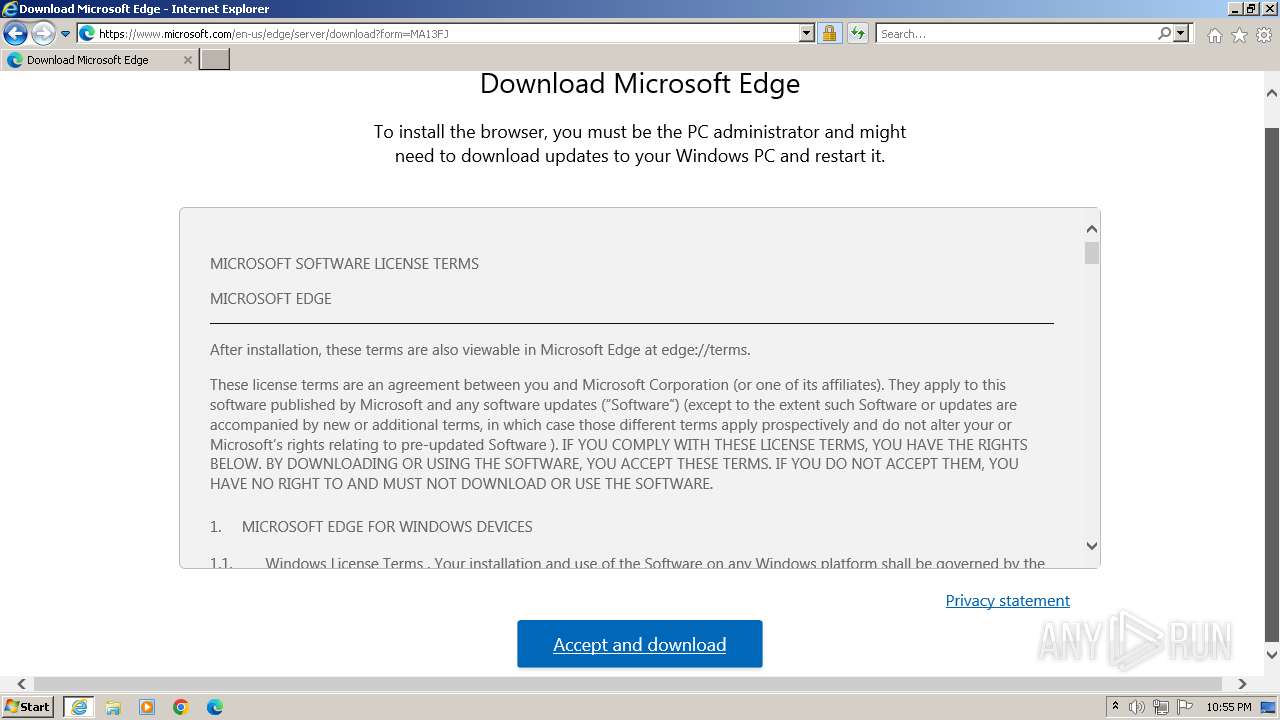
Task: Click the 'MICROSOFT EDGE' license subtitle
Action: [271, 299]
